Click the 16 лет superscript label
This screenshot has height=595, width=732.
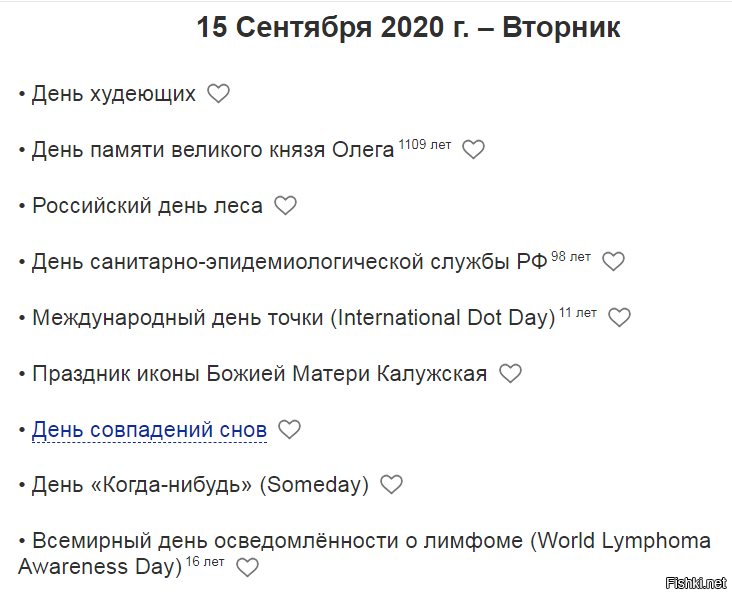[x=205, y=562]
